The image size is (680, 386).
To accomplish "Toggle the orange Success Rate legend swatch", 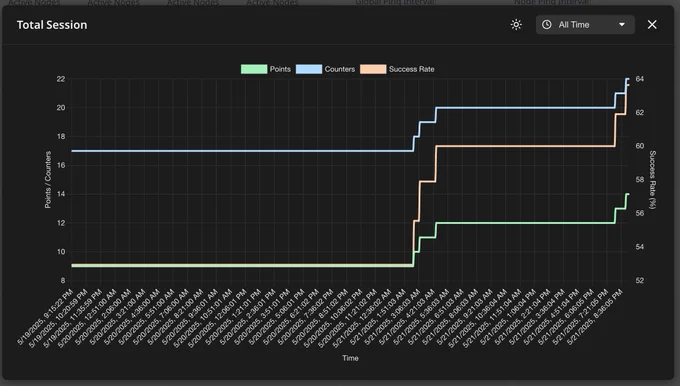I will tap(373, 69).
